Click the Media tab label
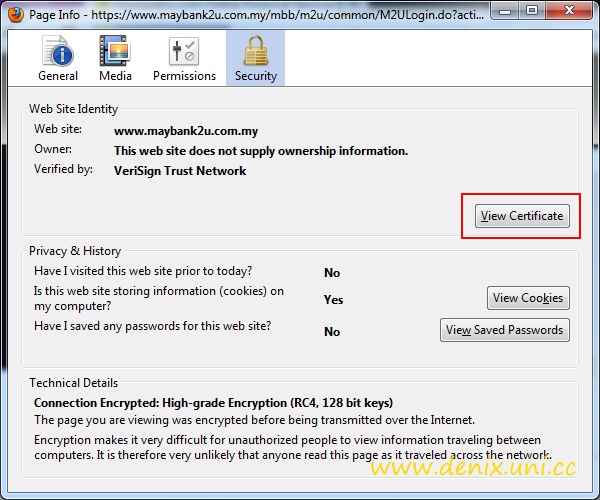 [x=115, y=76]
